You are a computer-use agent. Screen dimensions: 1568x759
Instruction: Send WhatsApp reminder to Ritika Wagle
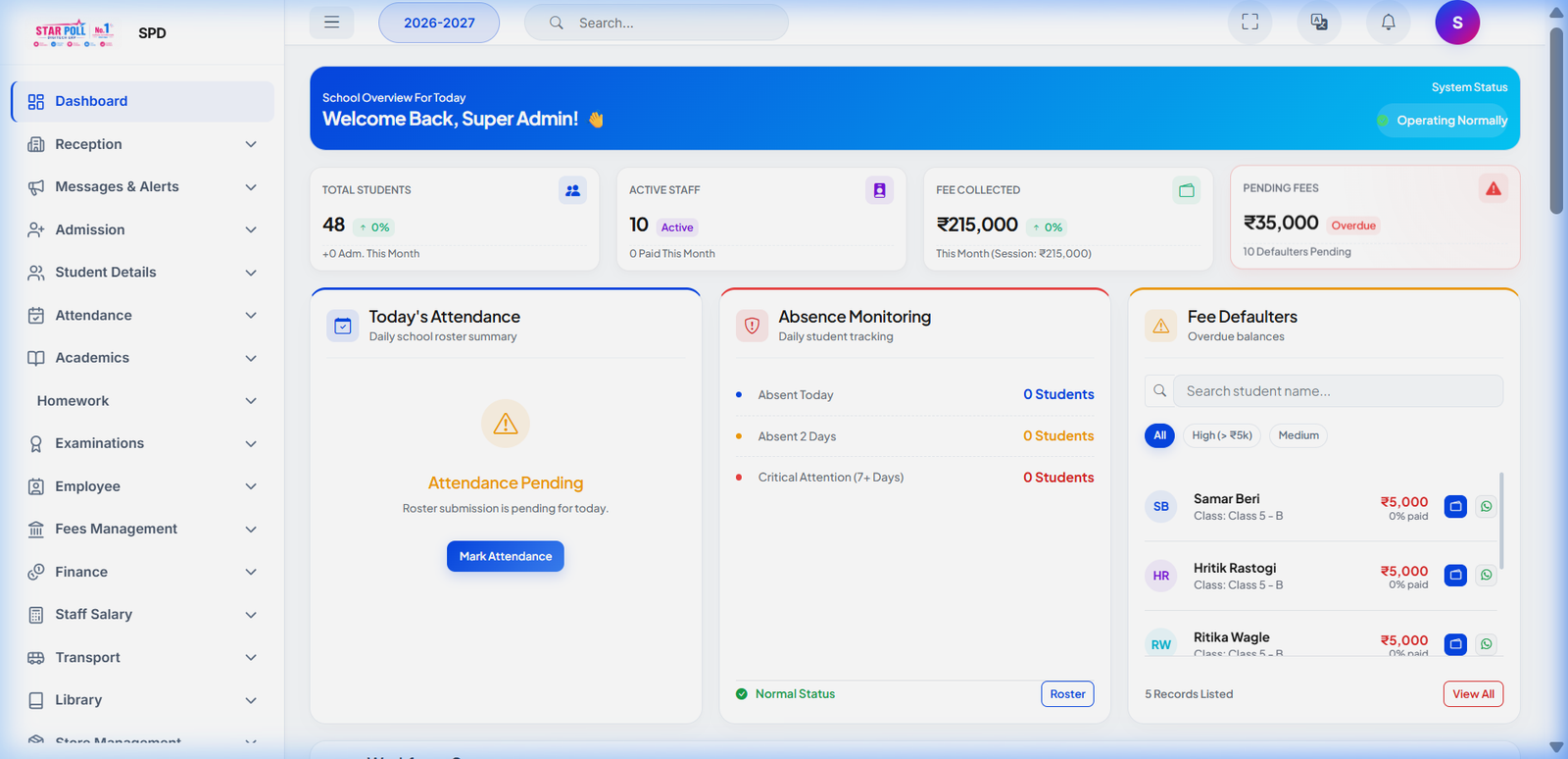coord(1487,644)
